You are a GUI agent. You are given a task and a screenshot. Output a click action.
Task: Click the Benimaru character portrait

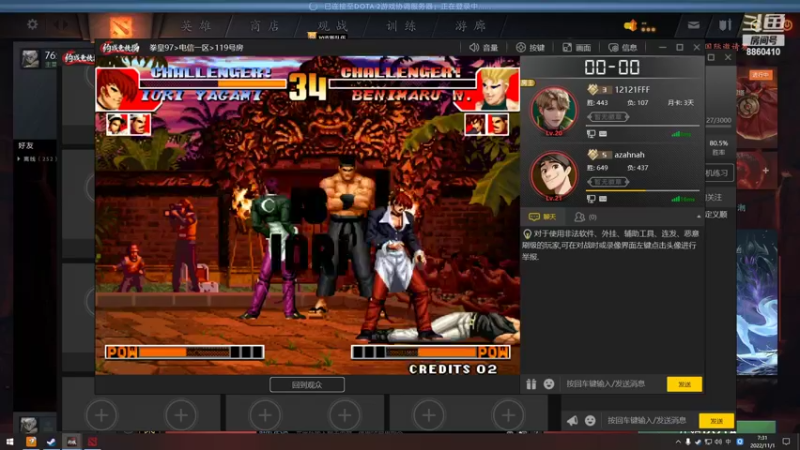(497, 89)
